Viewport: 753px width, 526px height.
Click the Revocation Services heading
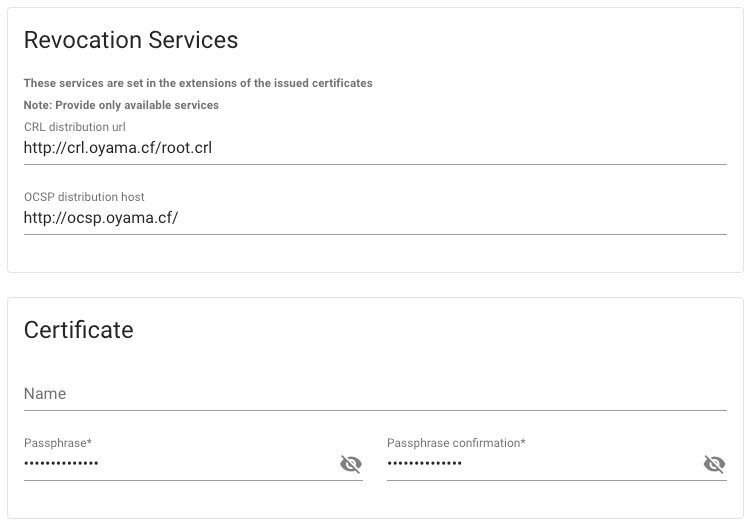click(x=131, y=40)
